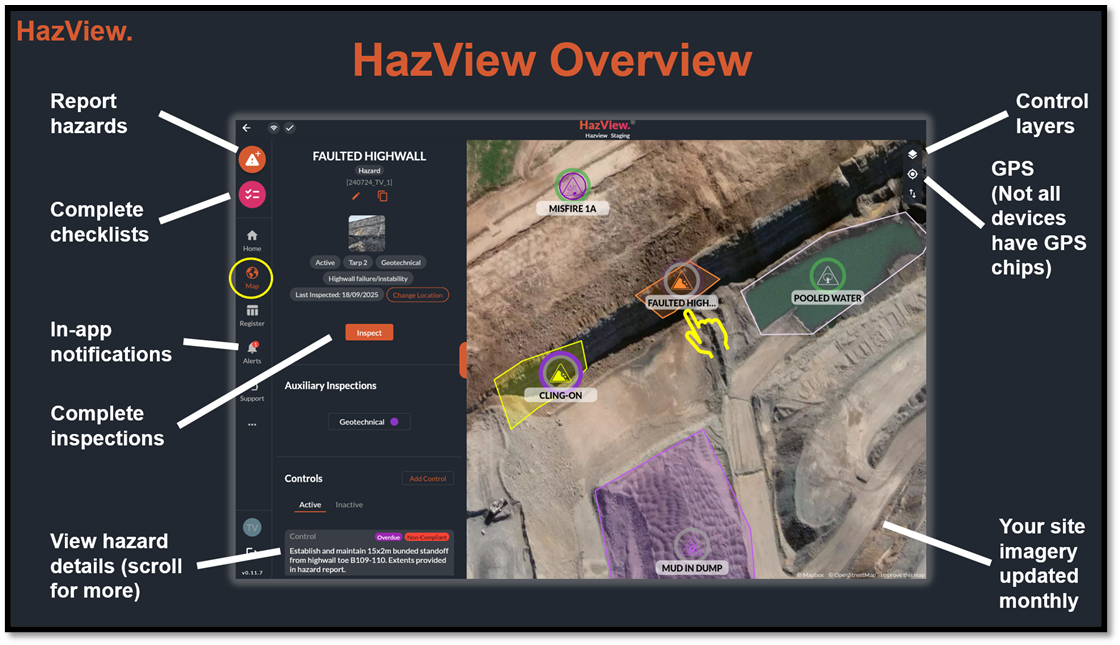The width and height of the screenshot is (1120, 645).
Task: Switch to the Inactive controls tab
Action: pos(349,505)
